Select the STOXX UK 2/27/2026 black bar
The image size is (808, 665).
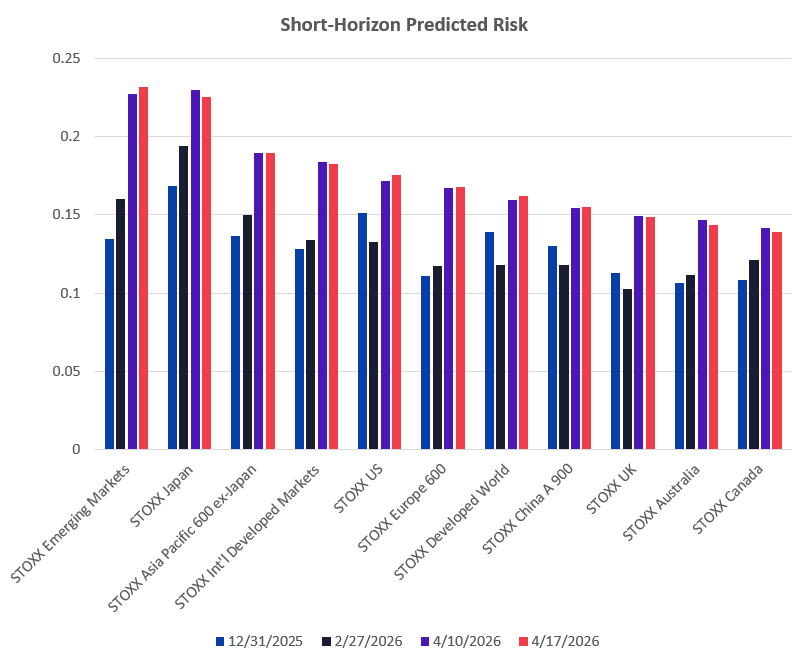pos(627,369)
